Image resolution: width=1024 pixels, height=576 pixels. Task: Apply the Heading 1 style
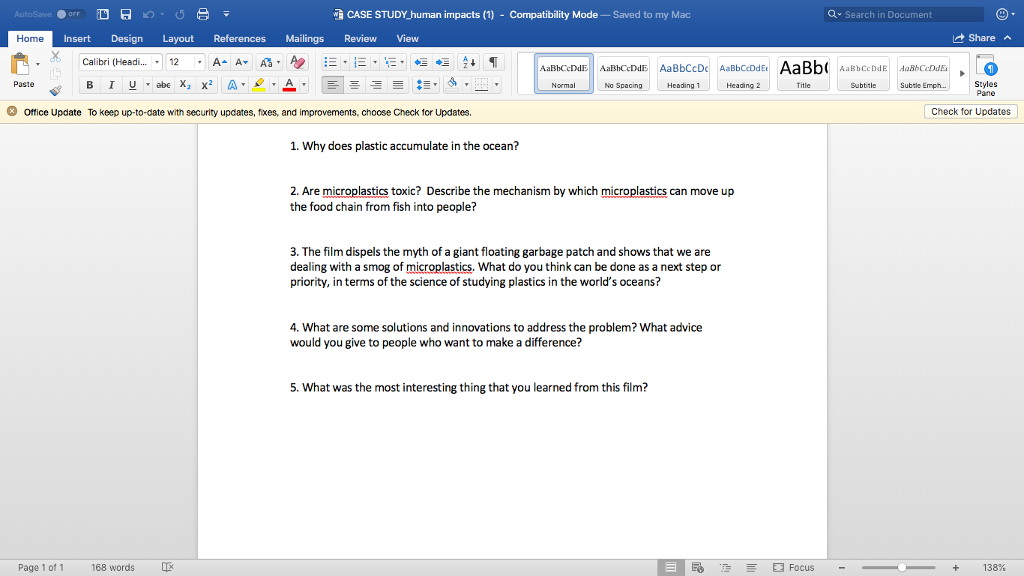(683, 73)
